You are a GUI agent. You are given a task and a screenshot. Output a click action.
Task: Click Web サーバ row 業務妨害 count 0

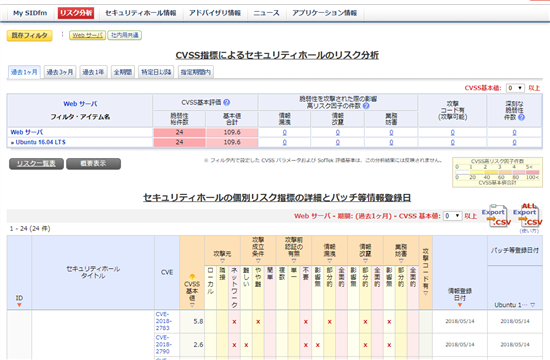[x=391, y=133]
